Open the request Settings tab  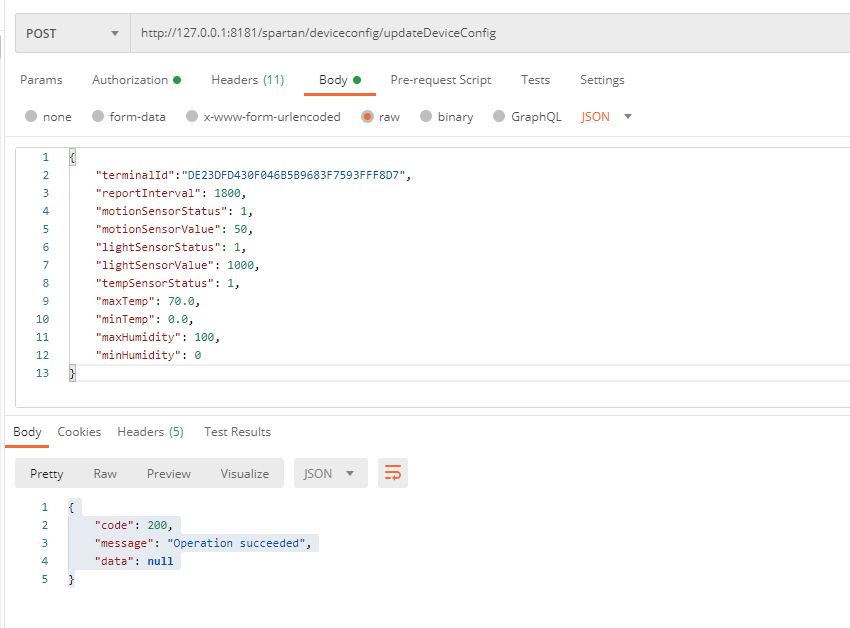point(602,80)
